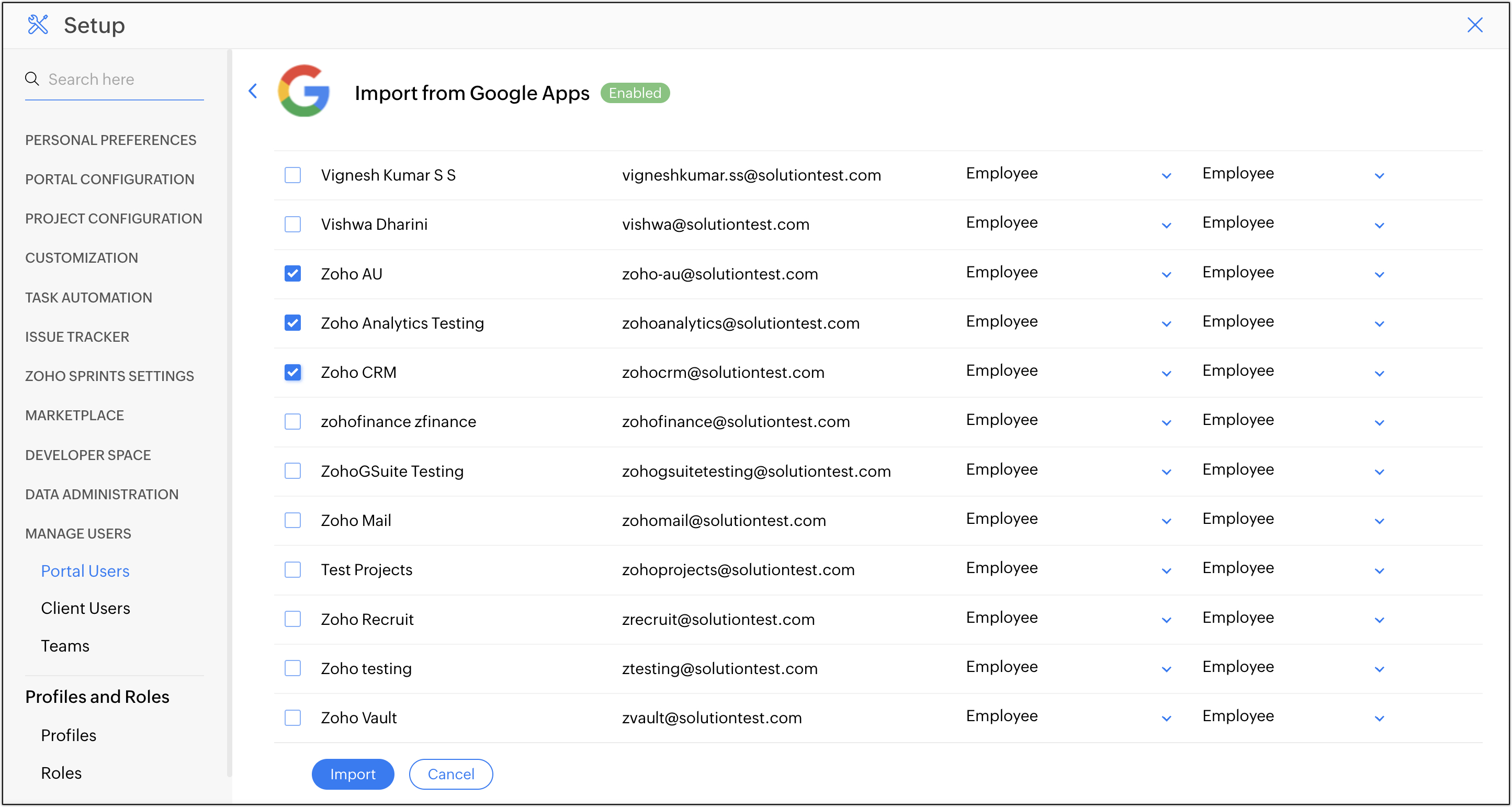This screenshot has width=1512, height=807.
Task: Go to Teams under Manage Users
Action: coord(65,645)
